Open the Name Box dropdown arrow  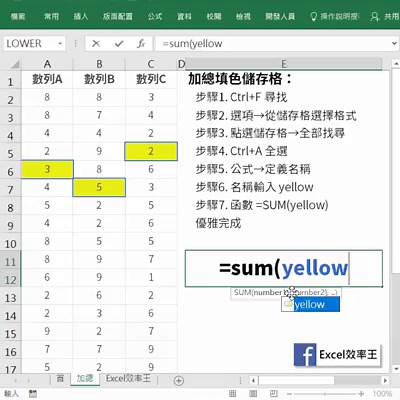60,43
